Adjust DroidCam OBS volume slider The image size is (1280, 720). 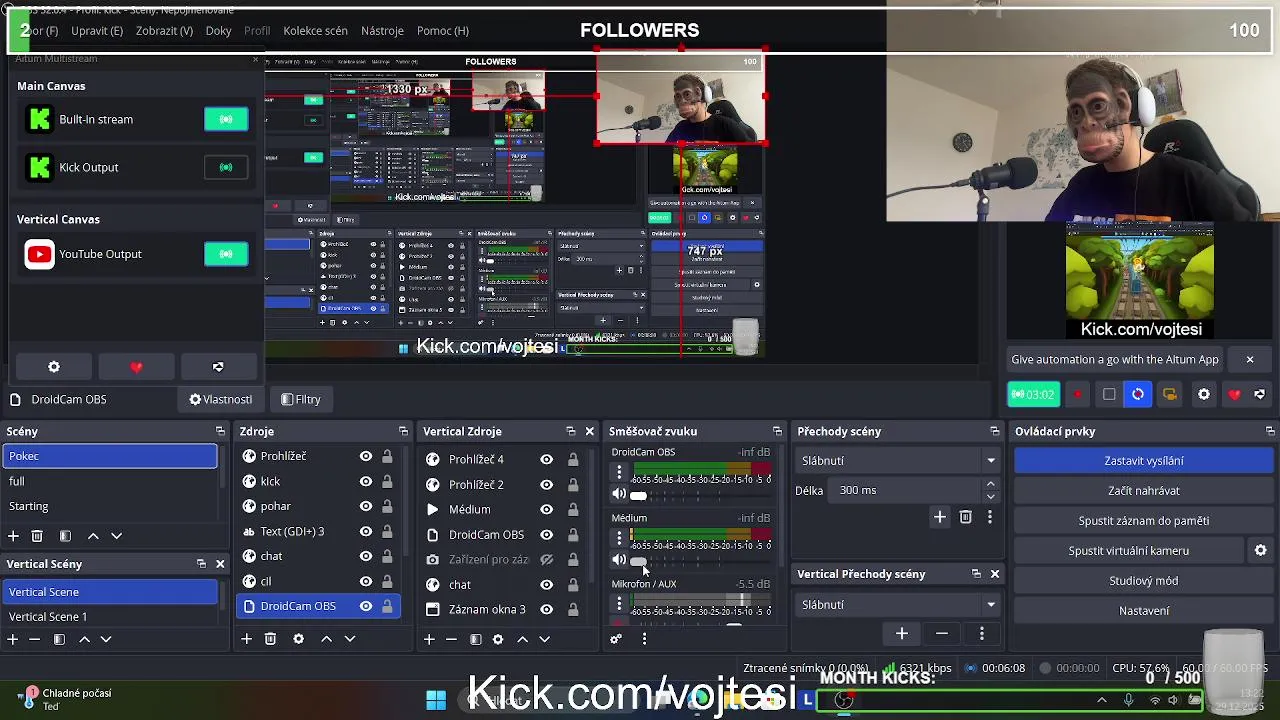(x=638, y=495)
